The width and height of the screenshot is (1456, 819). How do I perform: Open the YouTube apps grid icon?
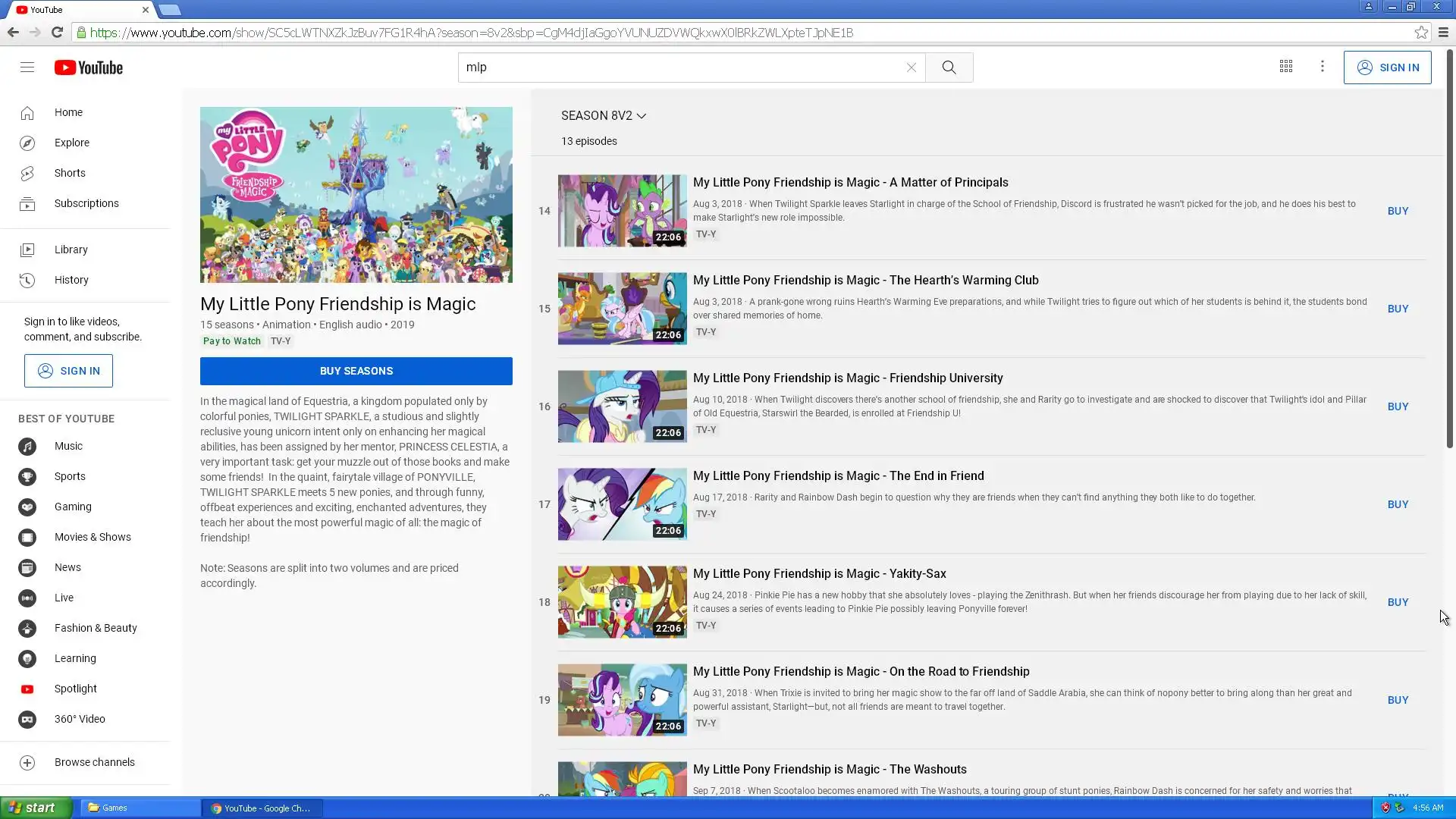point(1286,67)
